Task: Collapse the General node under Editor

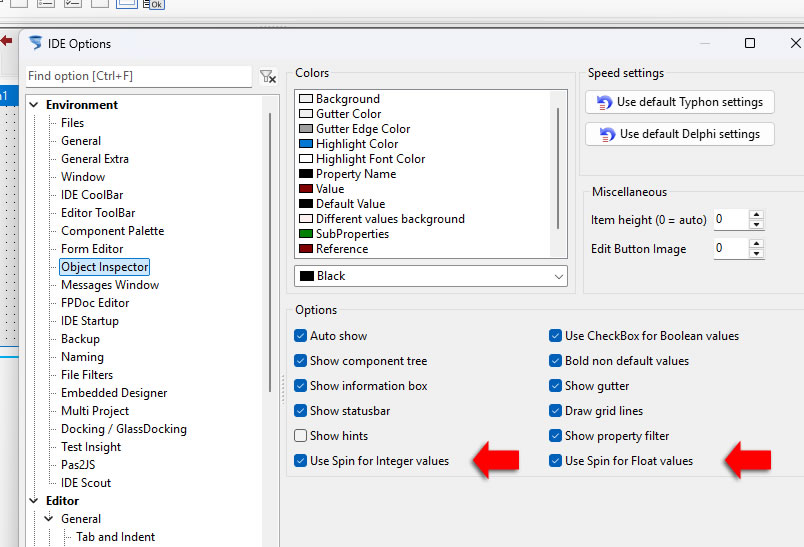Action: [x=48, y=519]
